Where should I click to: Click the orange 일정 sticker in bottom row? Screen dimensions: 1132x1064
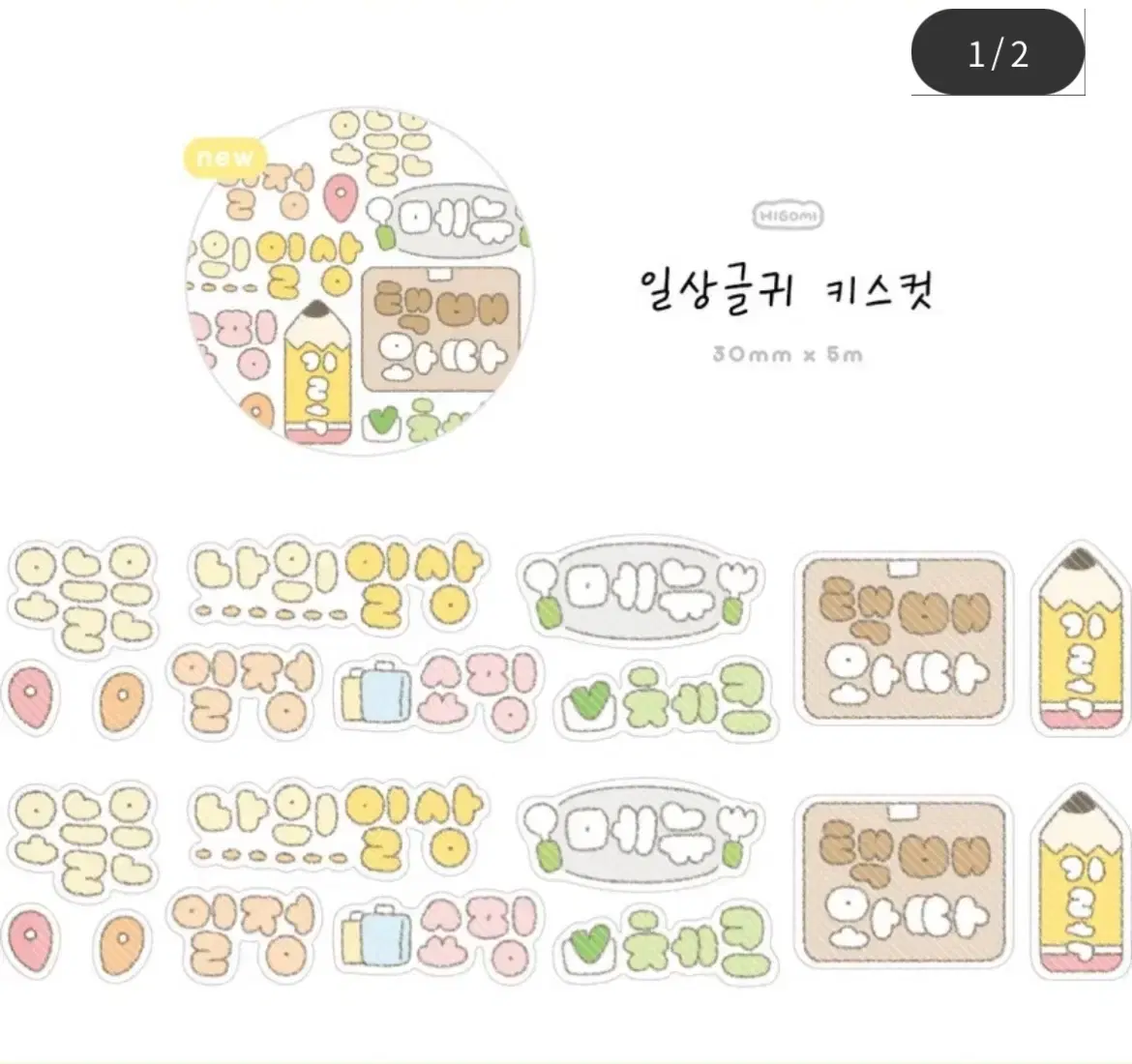(x=244, y=934)
